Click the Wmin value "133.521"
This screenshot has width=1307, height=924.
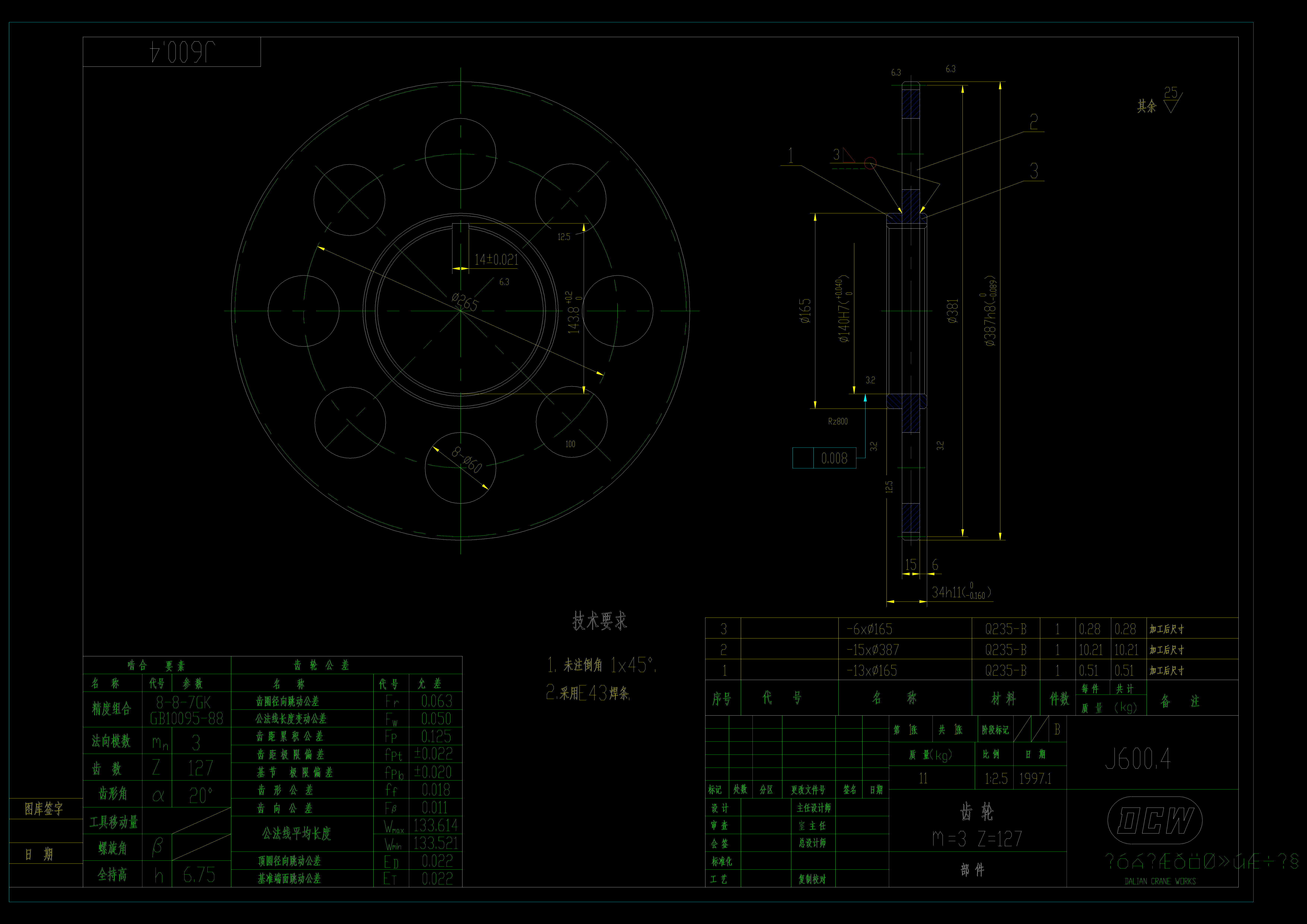435,843
